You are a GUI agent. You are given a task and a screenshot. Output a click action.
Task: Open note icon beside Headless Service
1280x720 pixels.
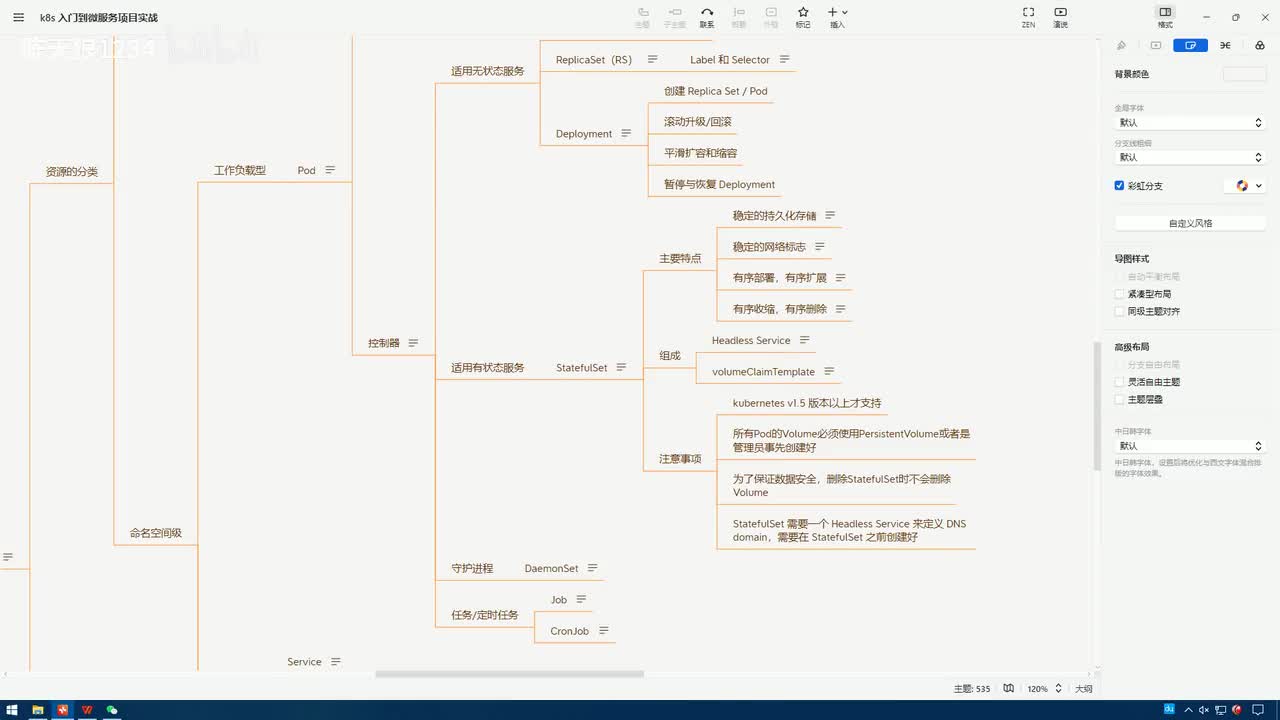click(805, 340)
